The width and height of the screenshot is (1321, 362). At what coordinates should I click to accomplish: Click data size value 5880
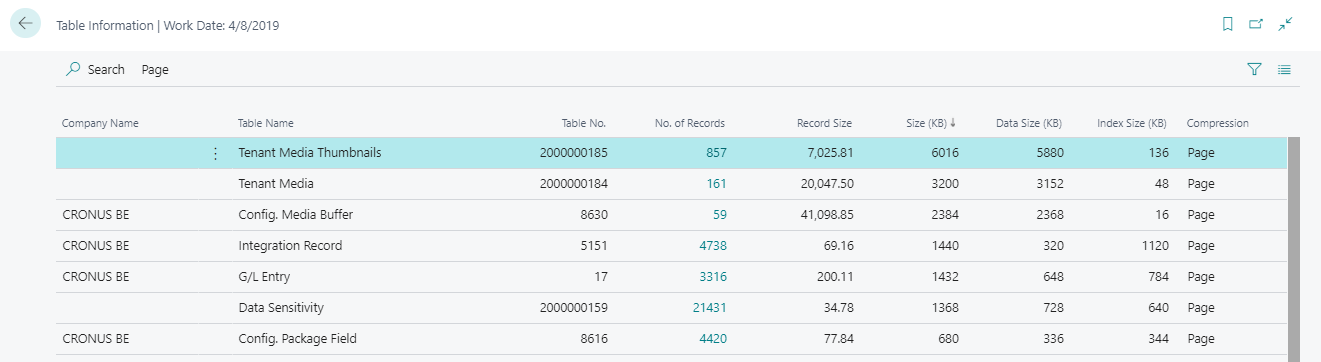(x=1049, y=153)
